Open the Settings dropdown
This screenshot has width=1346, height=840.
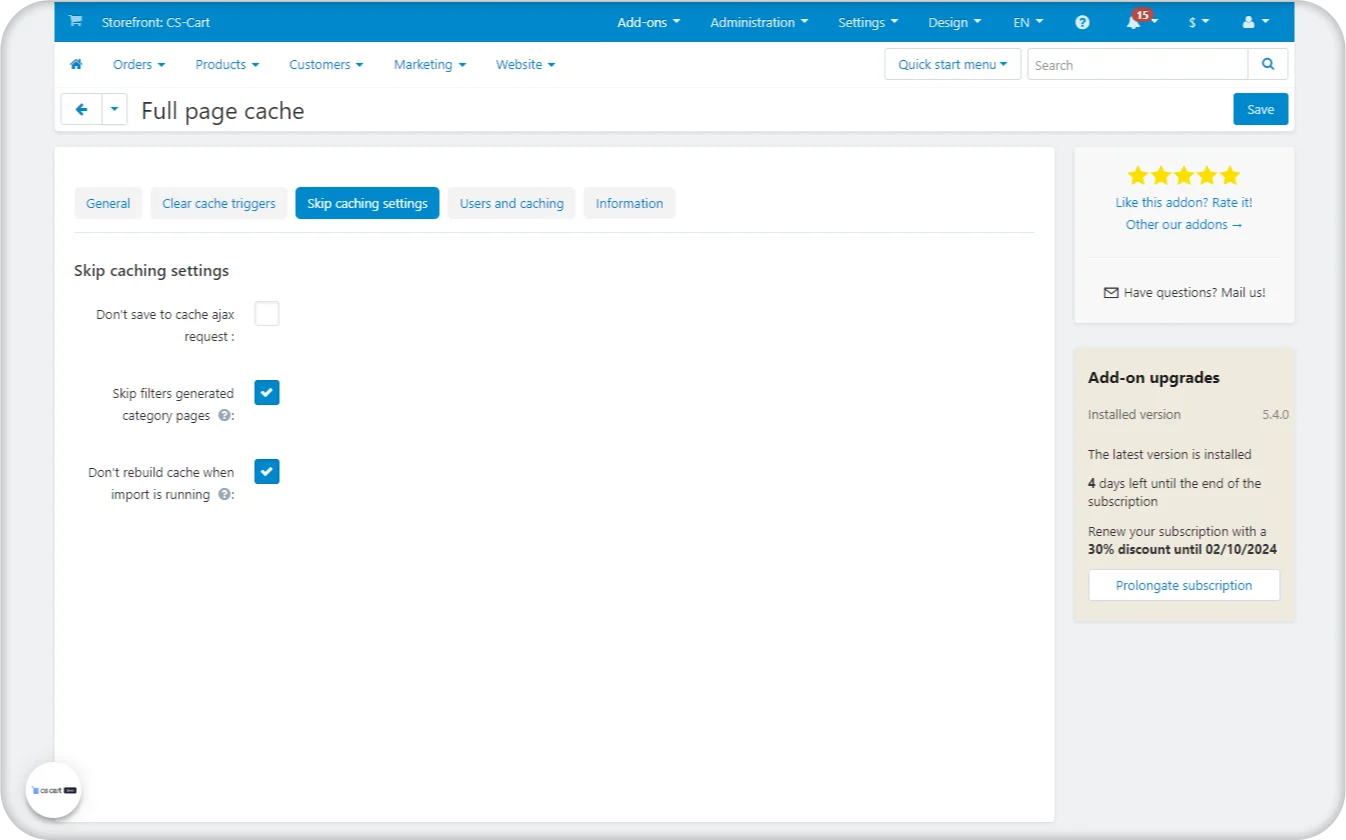click(x=868, y=22)
